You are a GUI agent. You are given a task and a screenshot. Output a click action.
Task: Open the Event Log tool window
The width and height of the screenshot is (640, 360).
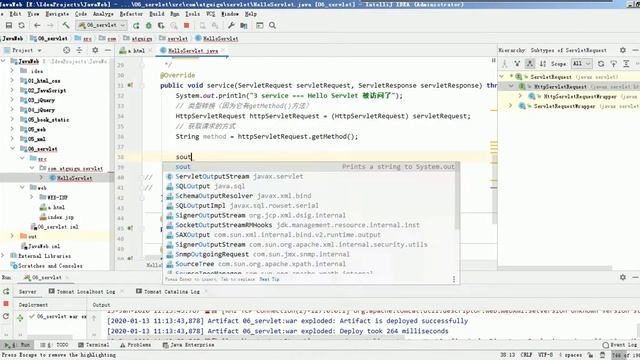620,345
